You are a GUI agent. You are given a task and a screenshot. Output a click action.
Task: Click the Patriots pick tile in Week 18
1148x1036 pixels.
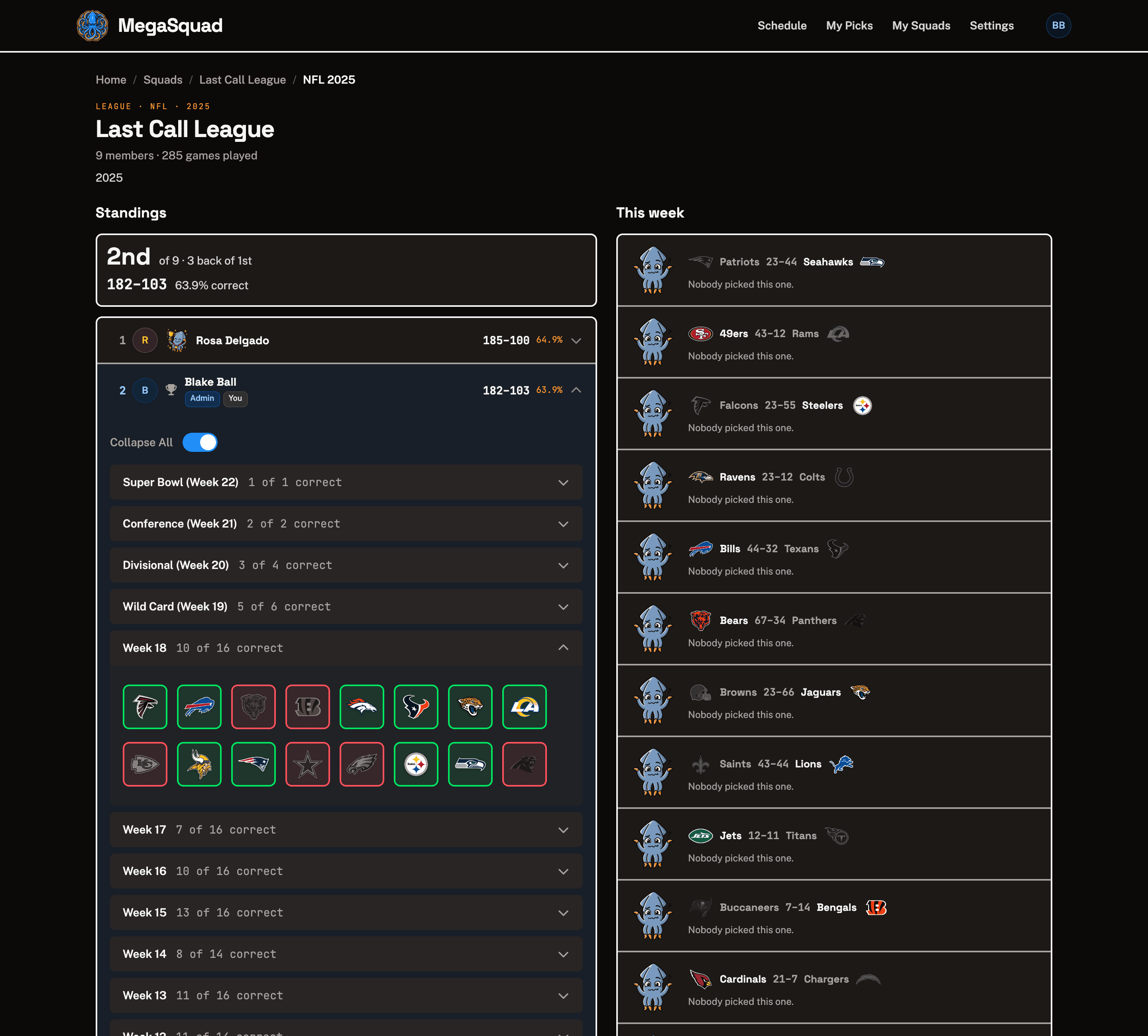254,764
